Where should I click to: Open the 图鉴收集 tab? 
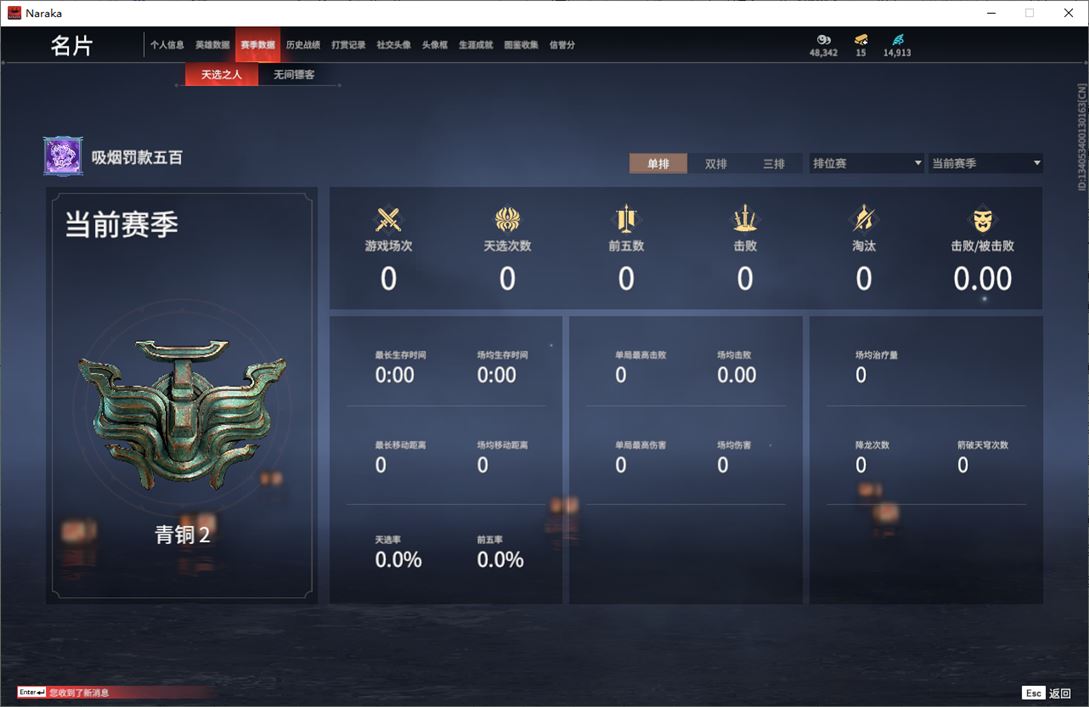point(521,44)
